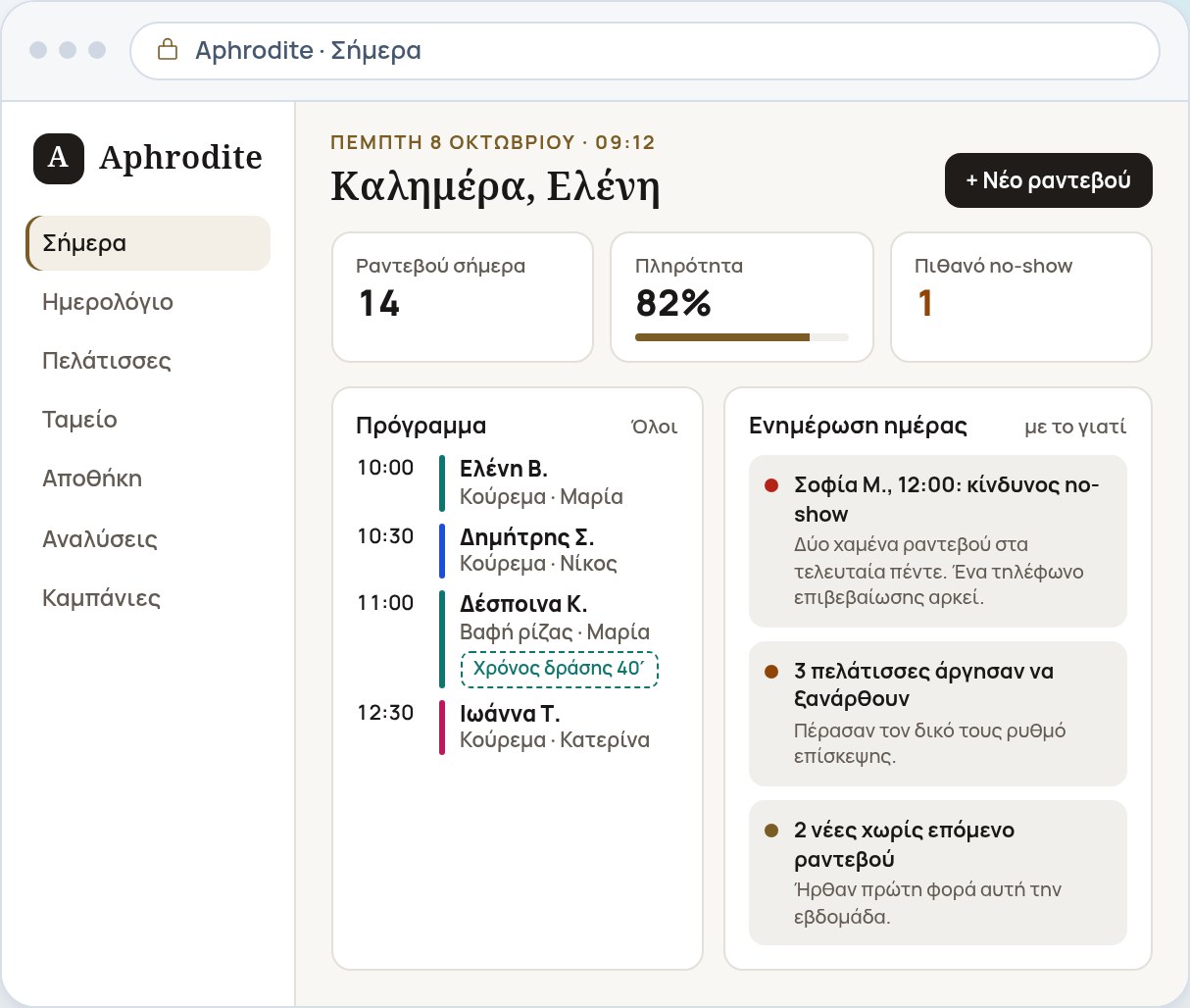Select the Δημήτρης Σ. appointment
The height and width of the screenshot is (1008, 1190).
pos(518,550)
